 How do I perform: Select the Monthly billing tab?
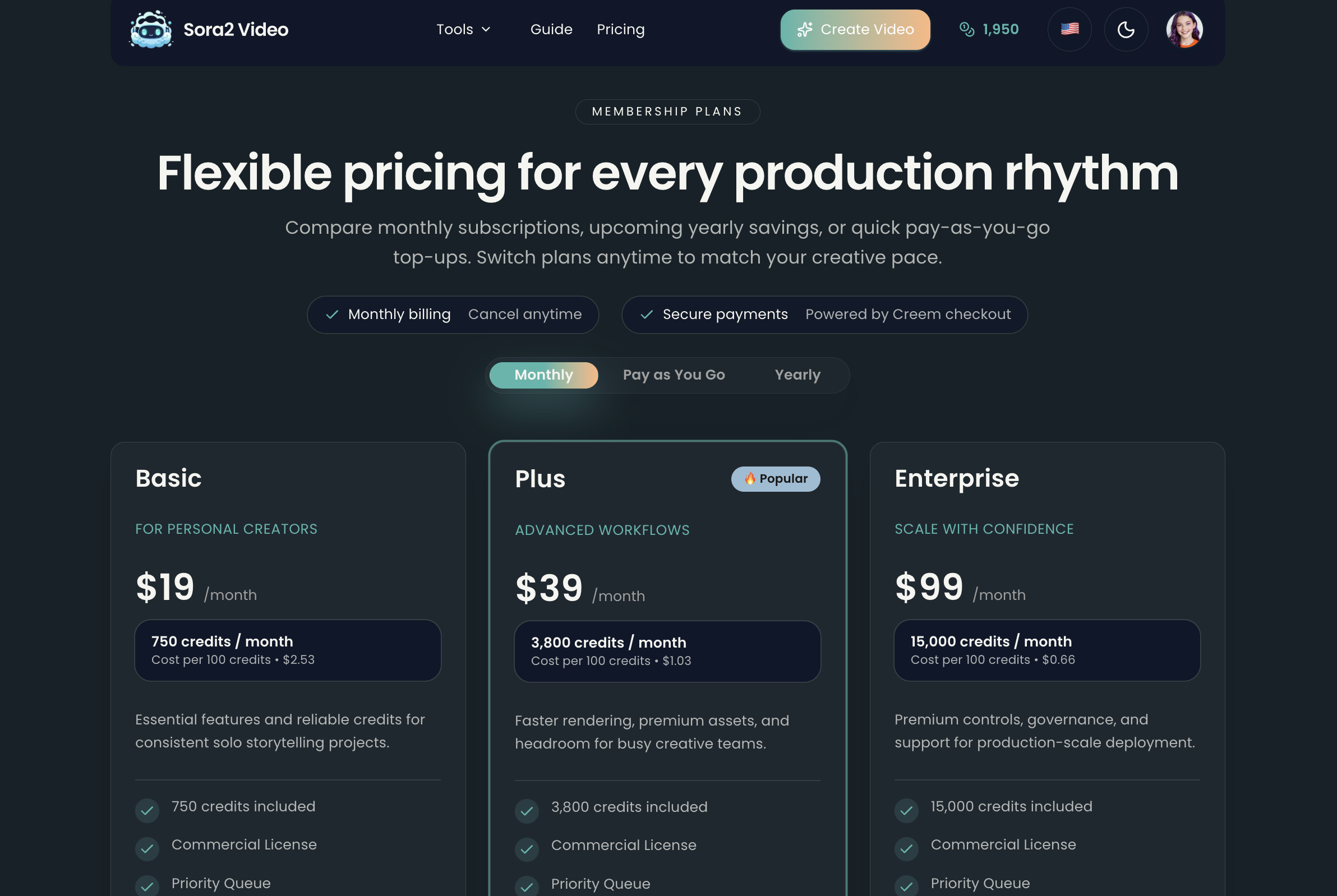tap(543, 375)
